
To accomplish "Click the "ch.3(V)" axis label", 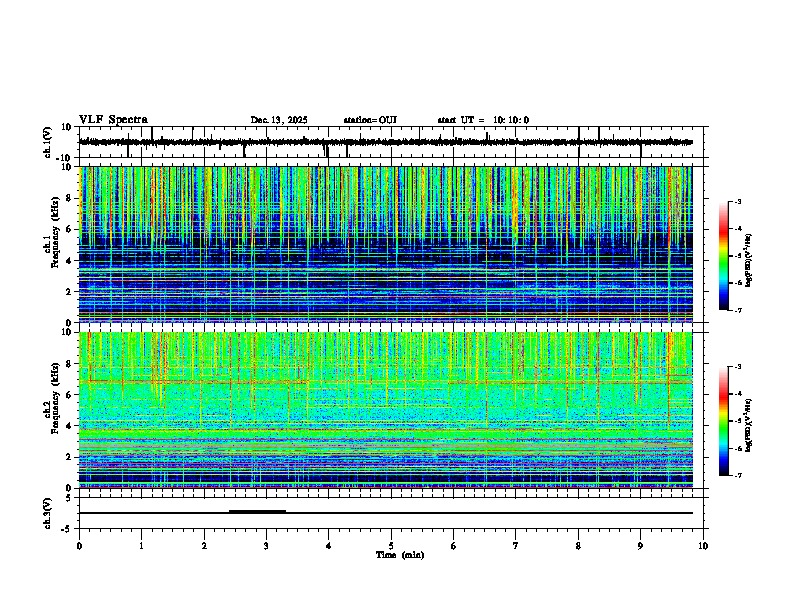I will click(x=48, y=513).
